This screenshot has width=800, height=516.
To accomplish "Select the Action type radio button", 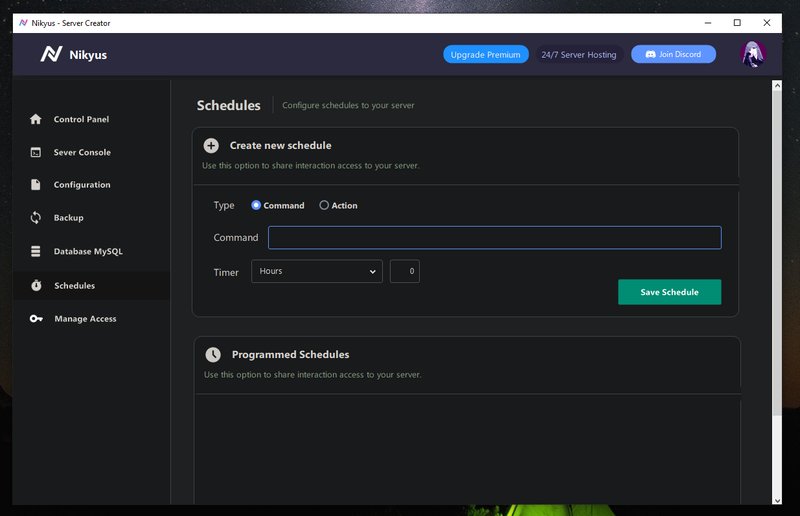I will click(324, 205).
